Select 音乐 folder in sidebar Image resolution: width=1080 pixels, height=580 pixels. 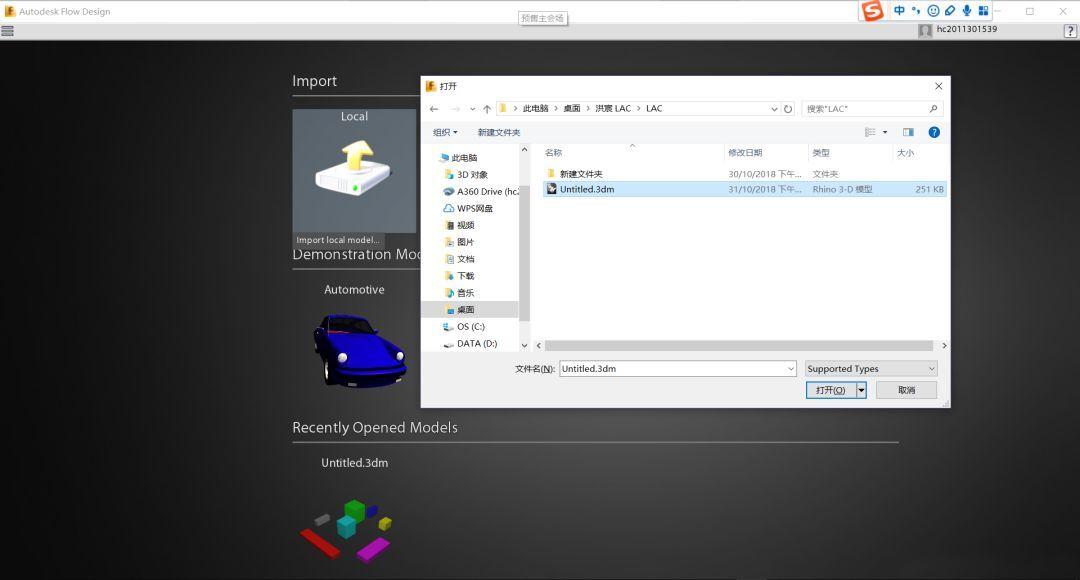(x=465, y=293)
